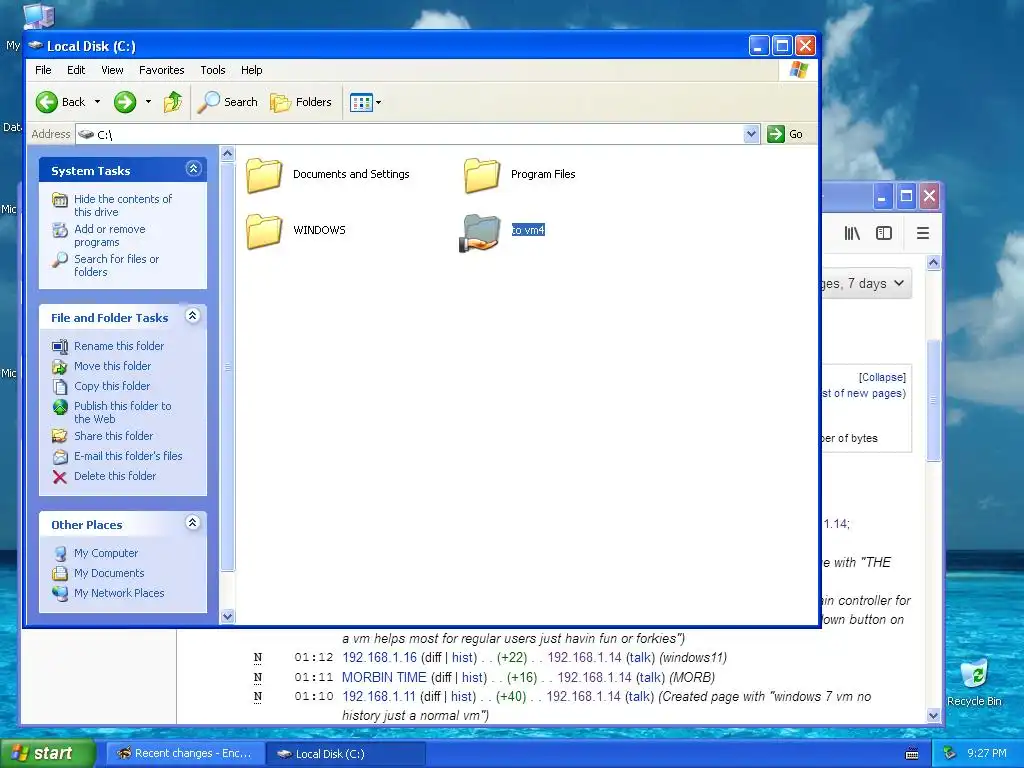Open the Back button history dropdown

point(97,102)
